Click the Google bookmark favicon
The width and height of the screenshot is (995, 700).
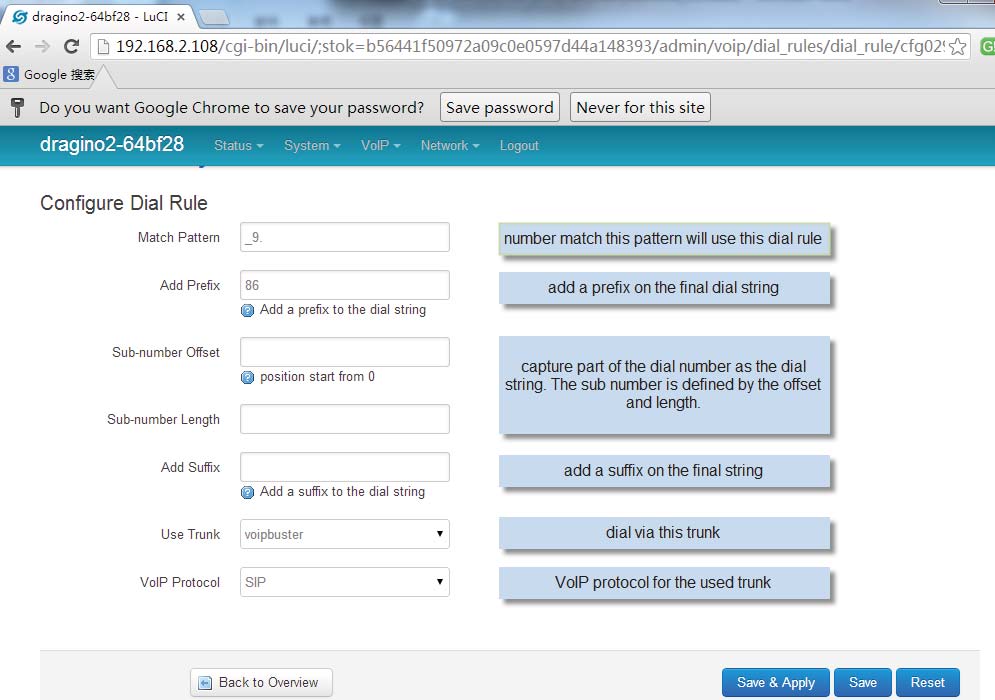pyautogui.click(x=11, y=74)
